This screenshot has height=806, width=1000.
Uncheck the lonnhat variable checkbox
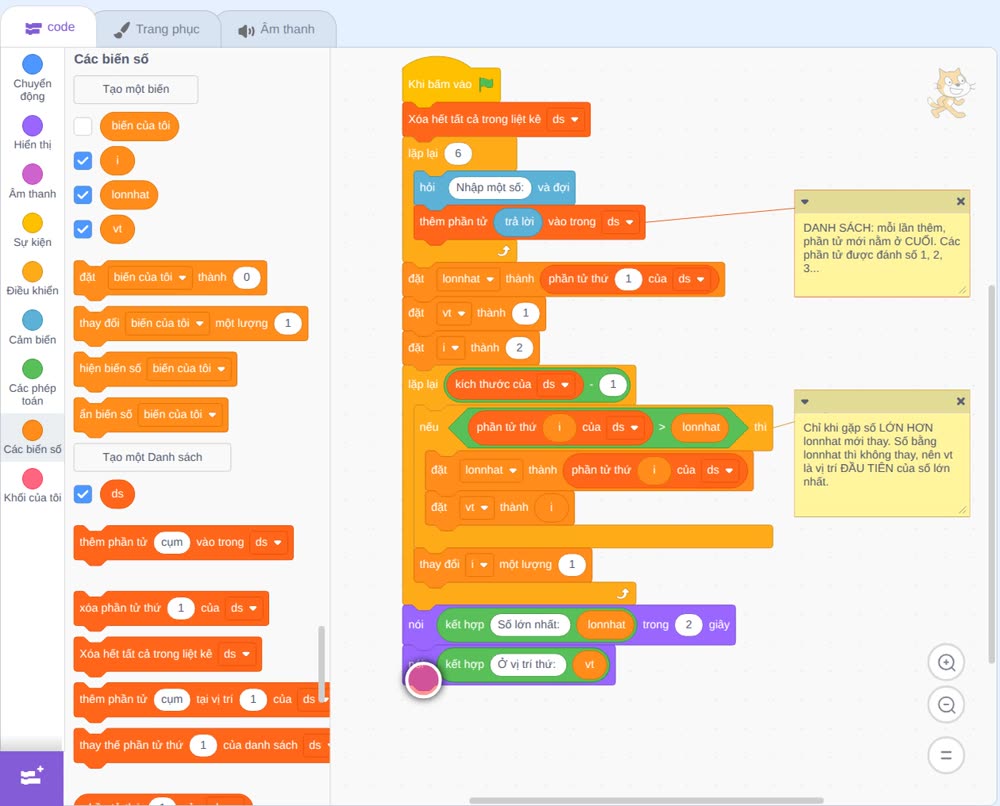tap(83, 194)
